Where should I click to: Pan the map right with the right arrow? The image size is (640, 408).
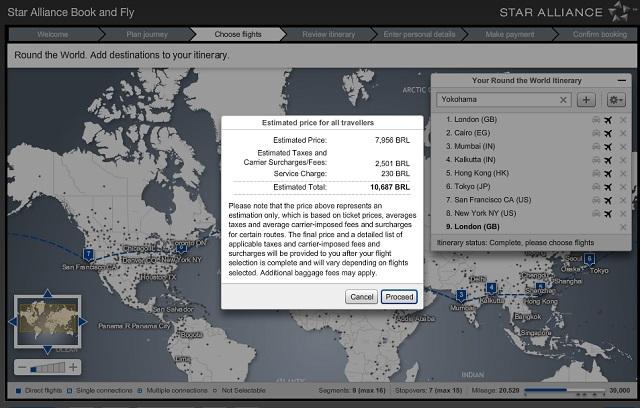tap(83, 322)
